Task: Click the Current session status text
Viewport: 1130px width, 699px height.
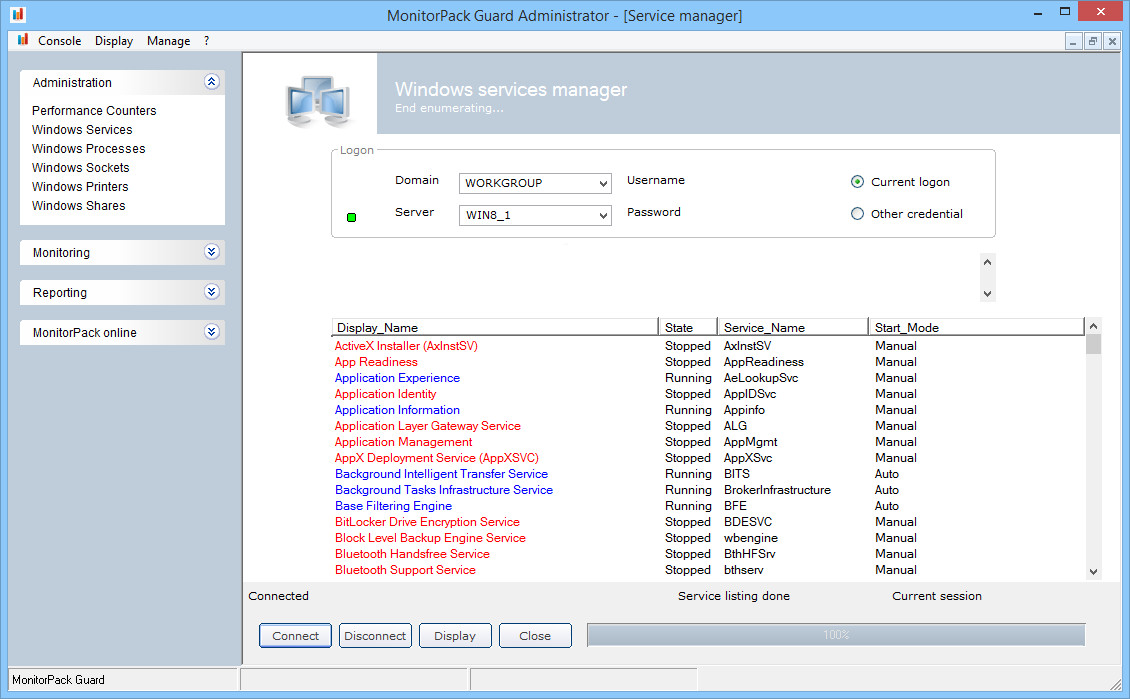Action: click(937, 596)
